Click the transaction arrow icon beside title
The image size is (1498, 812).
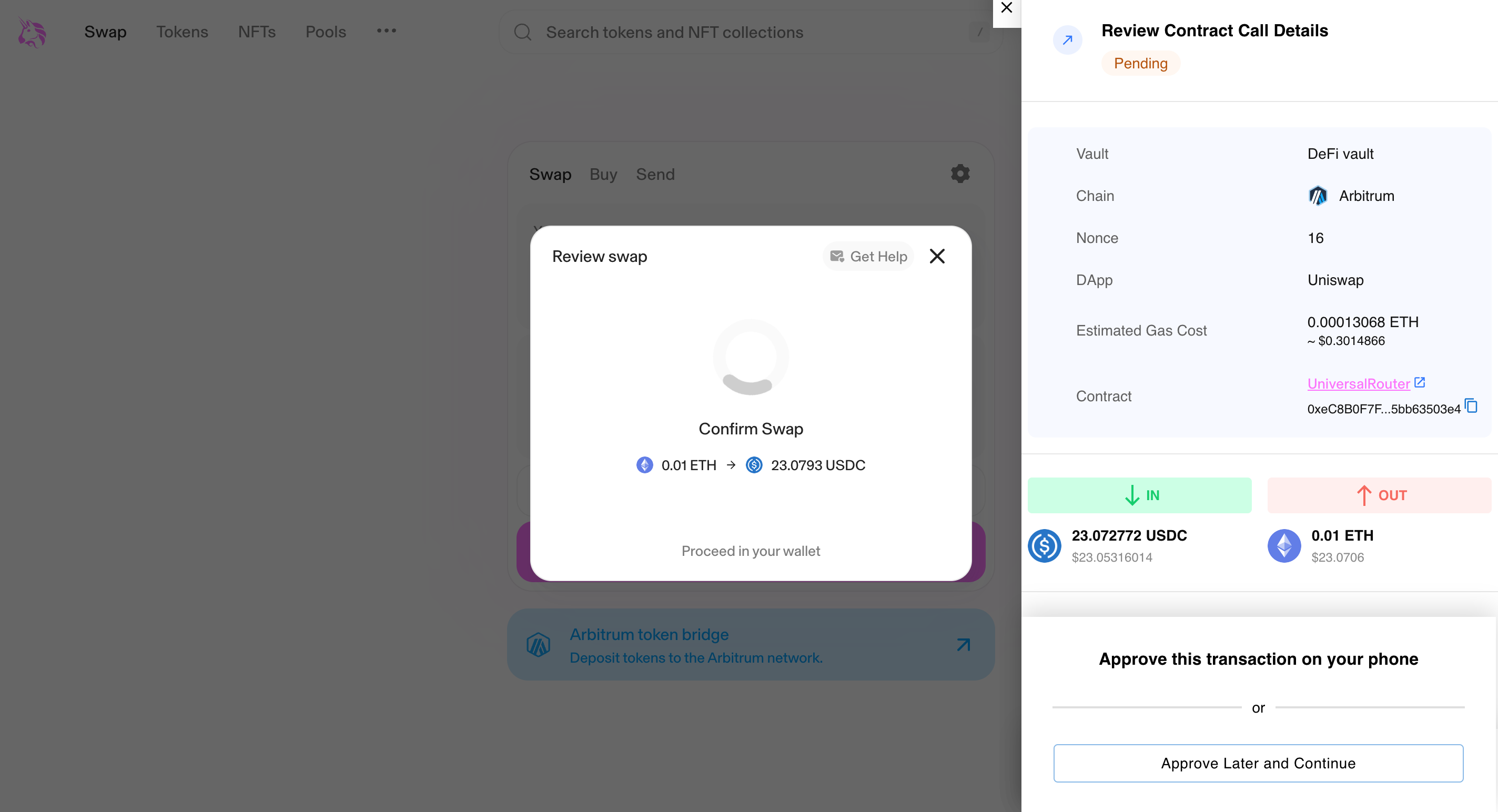1068,40
